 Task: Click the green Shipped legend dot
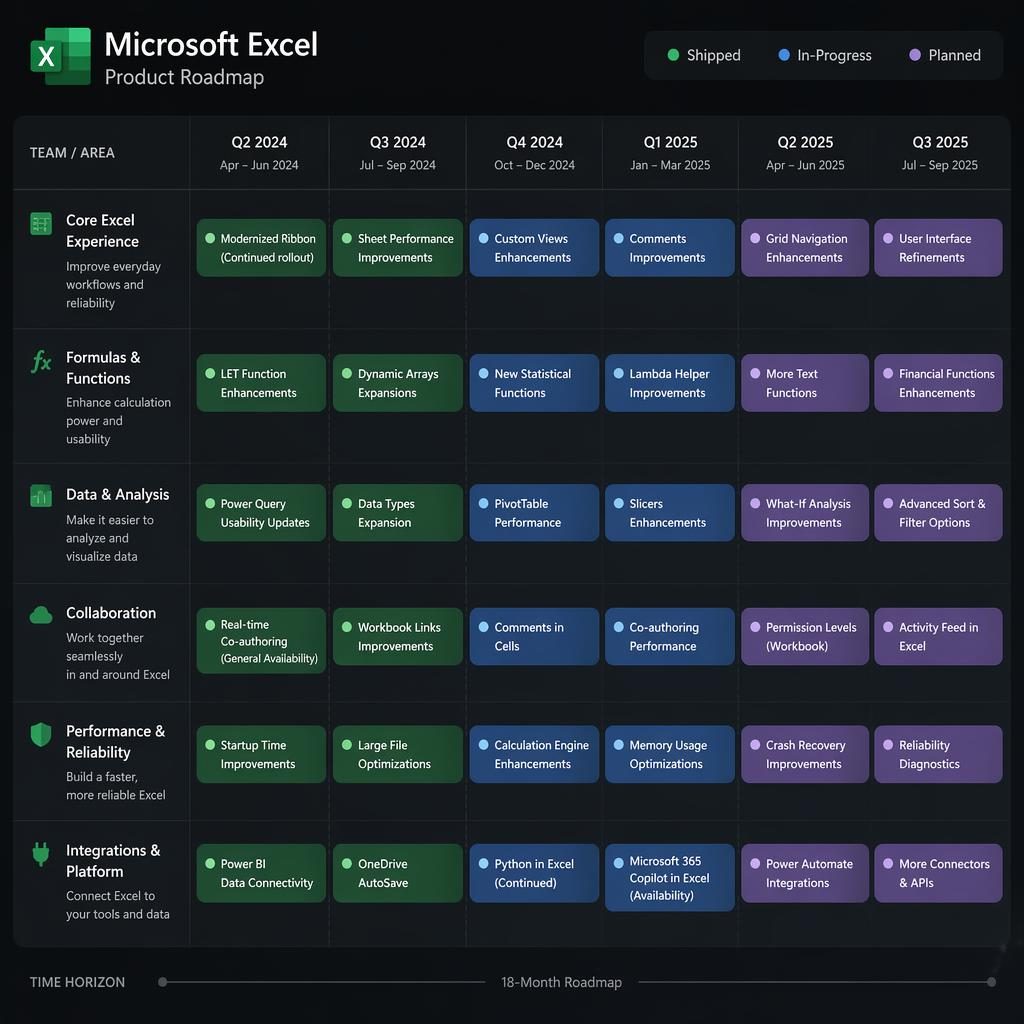point(673,55)
